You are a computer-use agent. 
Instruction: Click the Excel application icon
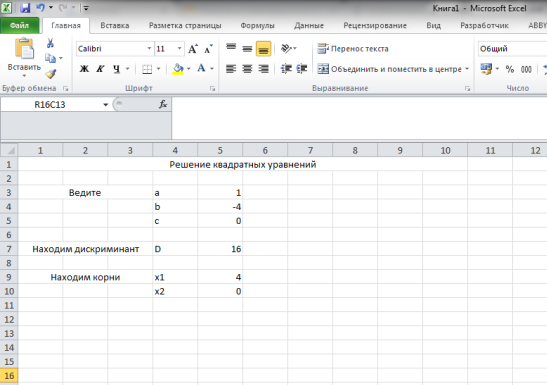tap(7, 8)
